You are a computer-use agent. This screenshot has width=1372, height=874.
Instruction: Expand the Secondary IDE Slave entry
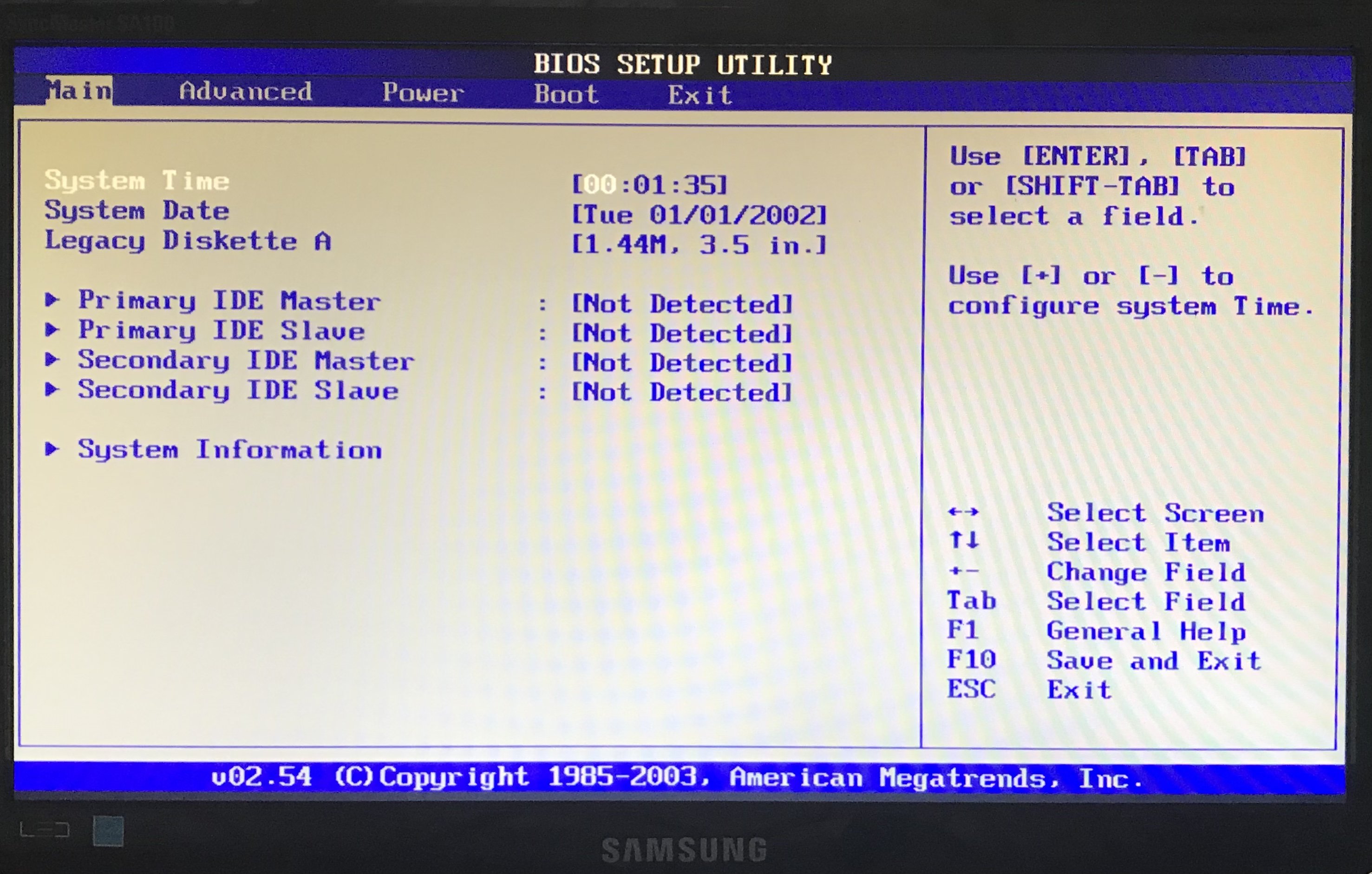click(x=238, y=390)
